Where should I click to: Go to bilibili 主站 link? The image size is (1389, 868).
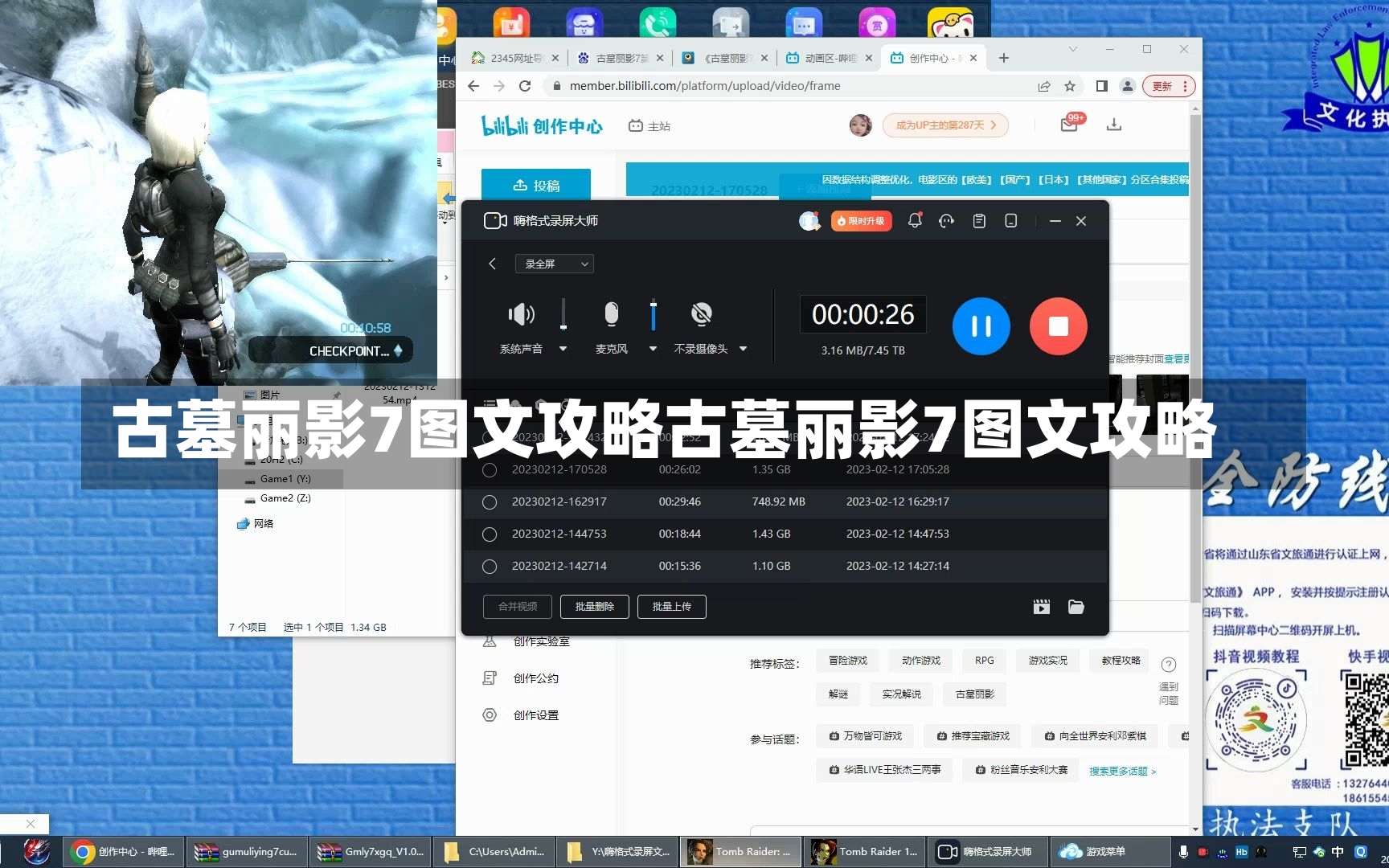click(649, 126)
